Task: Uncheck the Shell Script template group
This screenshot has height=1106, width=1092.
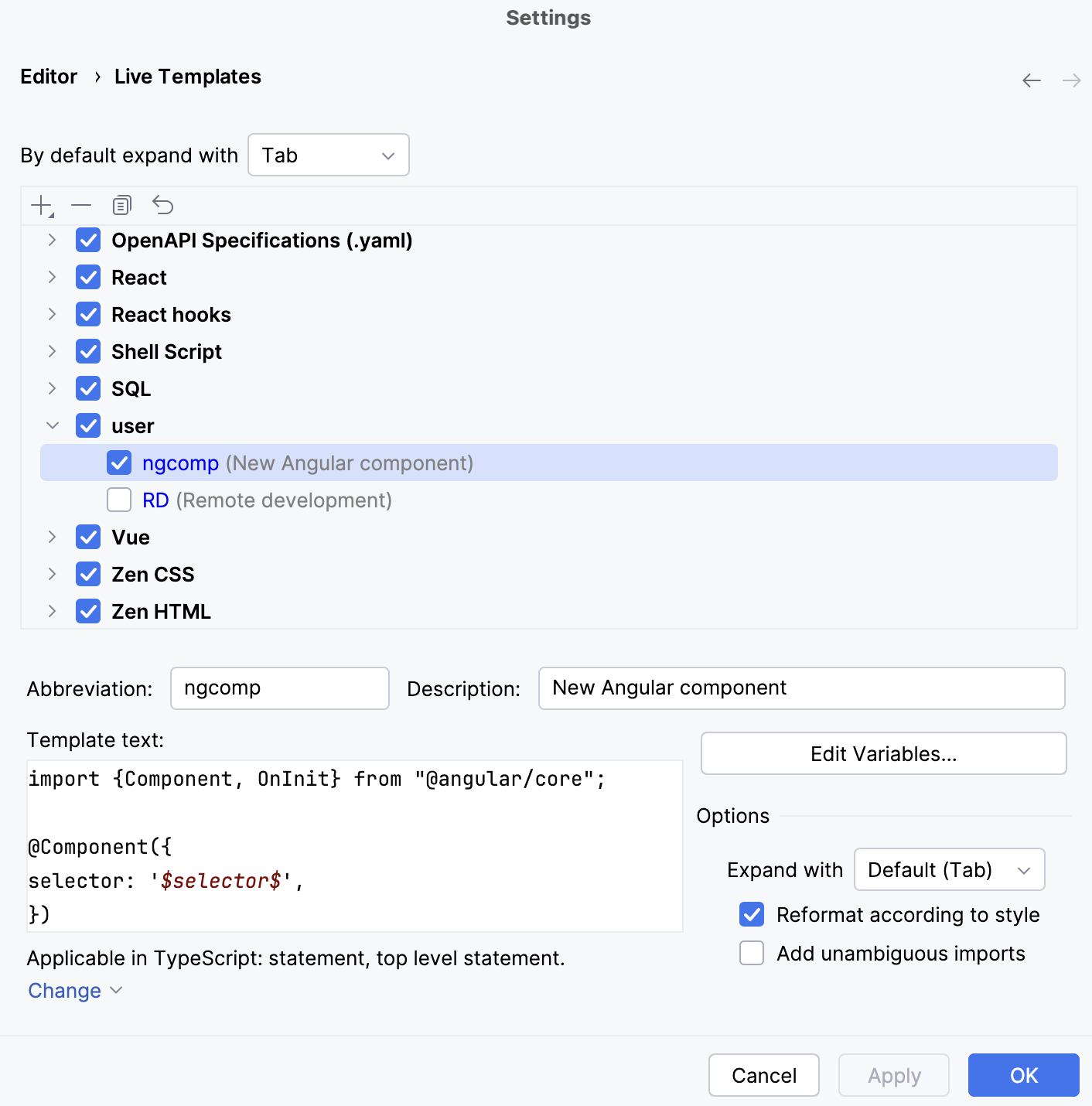Action: click(x=88, y=351)
